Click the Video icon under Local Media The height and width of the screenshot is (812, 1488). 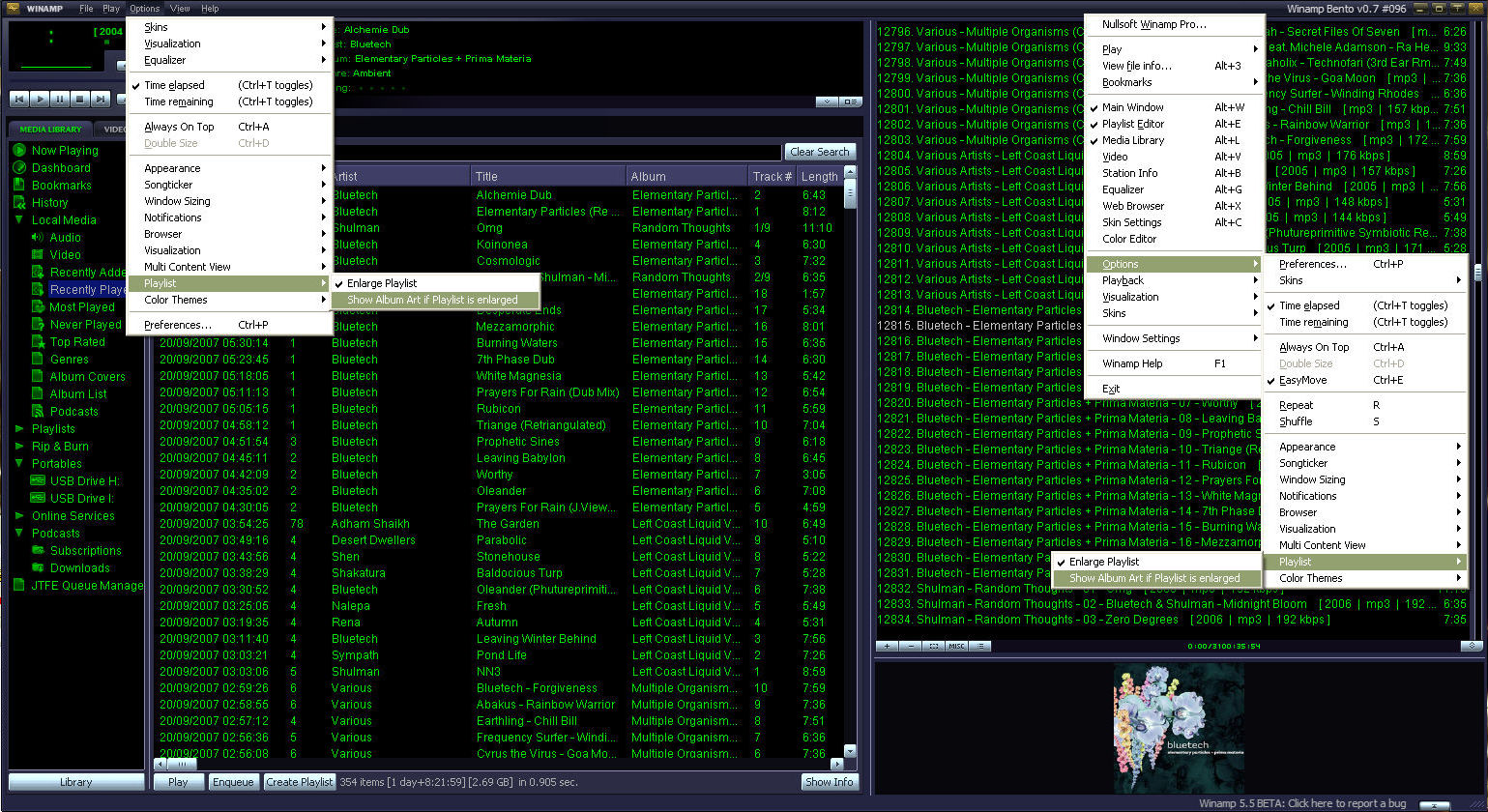(x=38, y=255)
